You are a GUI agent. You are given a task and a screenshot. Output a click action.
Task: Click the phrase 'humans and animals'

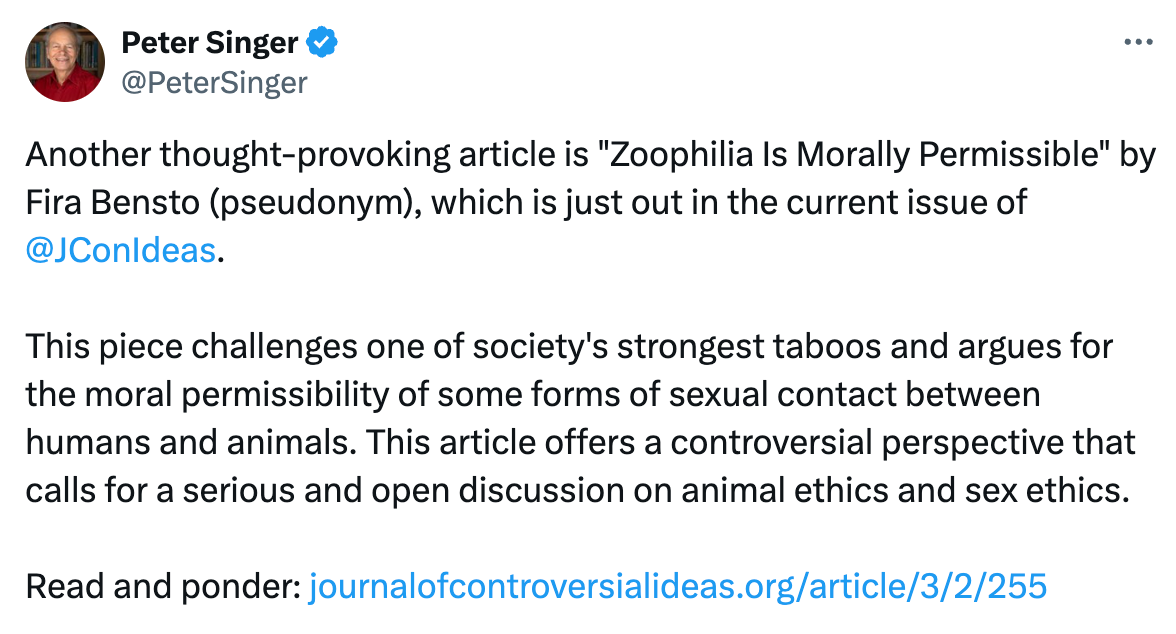(x=190, y=443)
